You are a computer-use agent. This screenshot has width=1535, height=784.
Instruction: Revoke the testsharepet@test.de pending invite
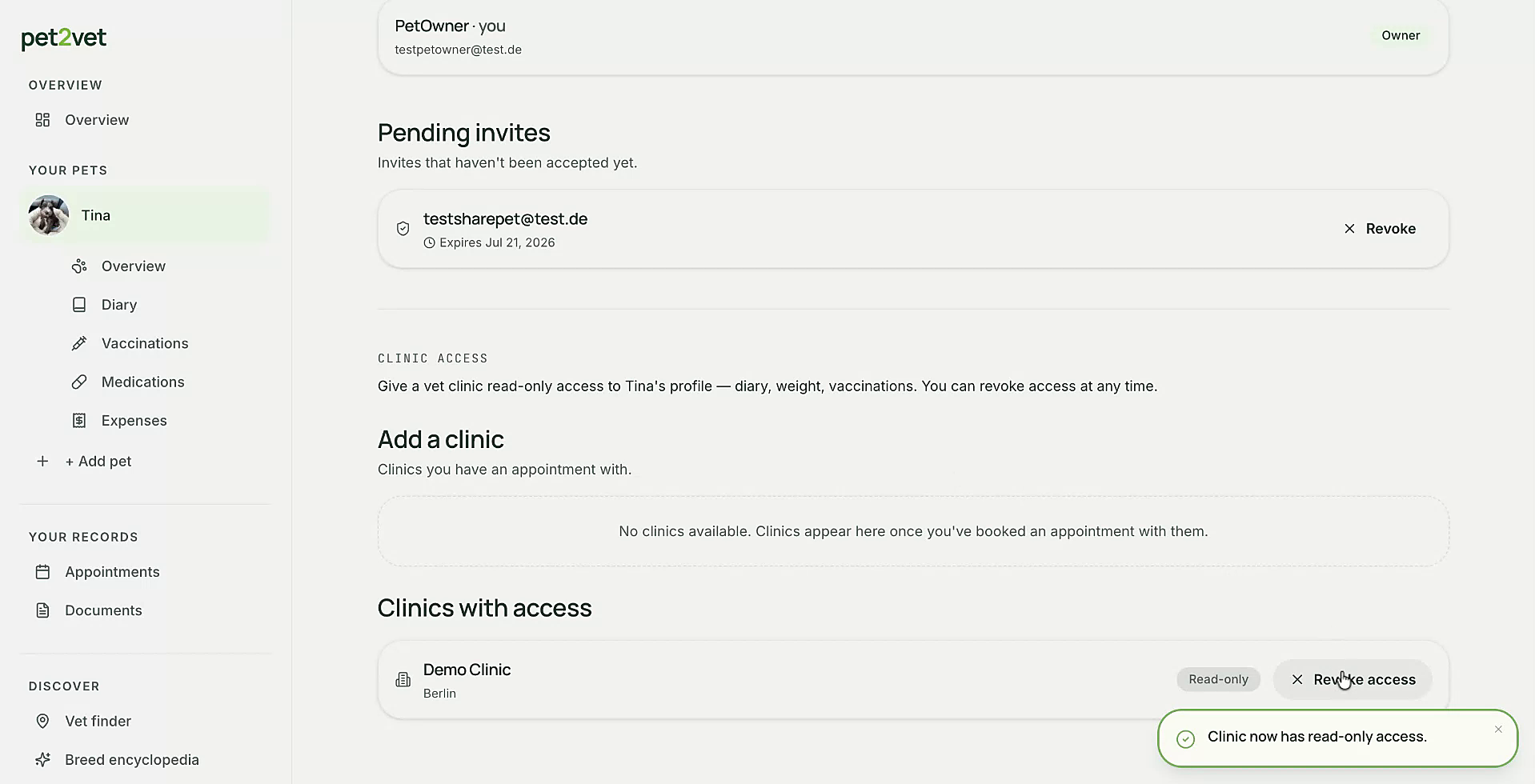[x=1380, y=229]
